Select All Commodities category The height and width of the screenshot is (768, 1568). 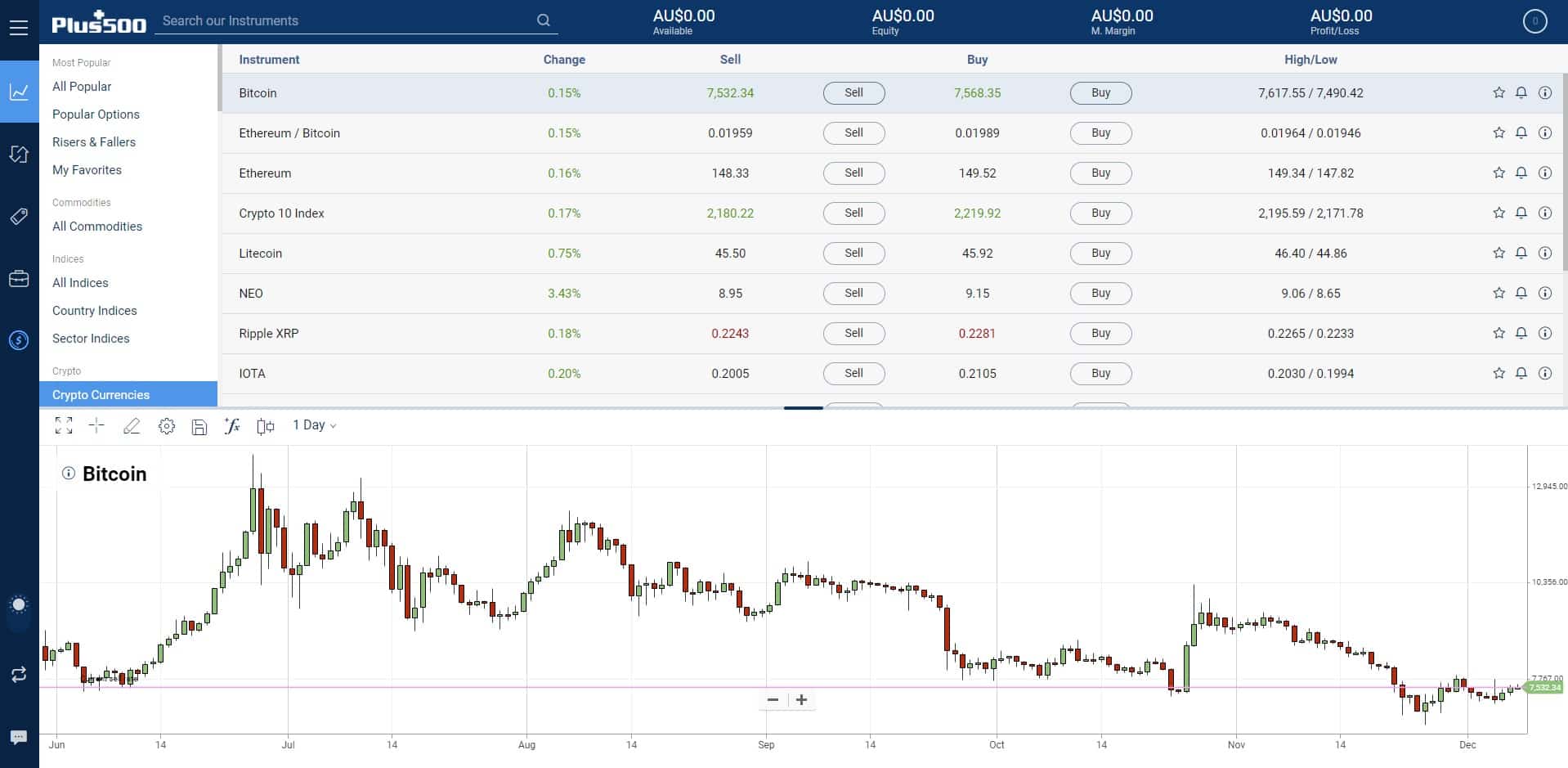click(x=97, y=227)
